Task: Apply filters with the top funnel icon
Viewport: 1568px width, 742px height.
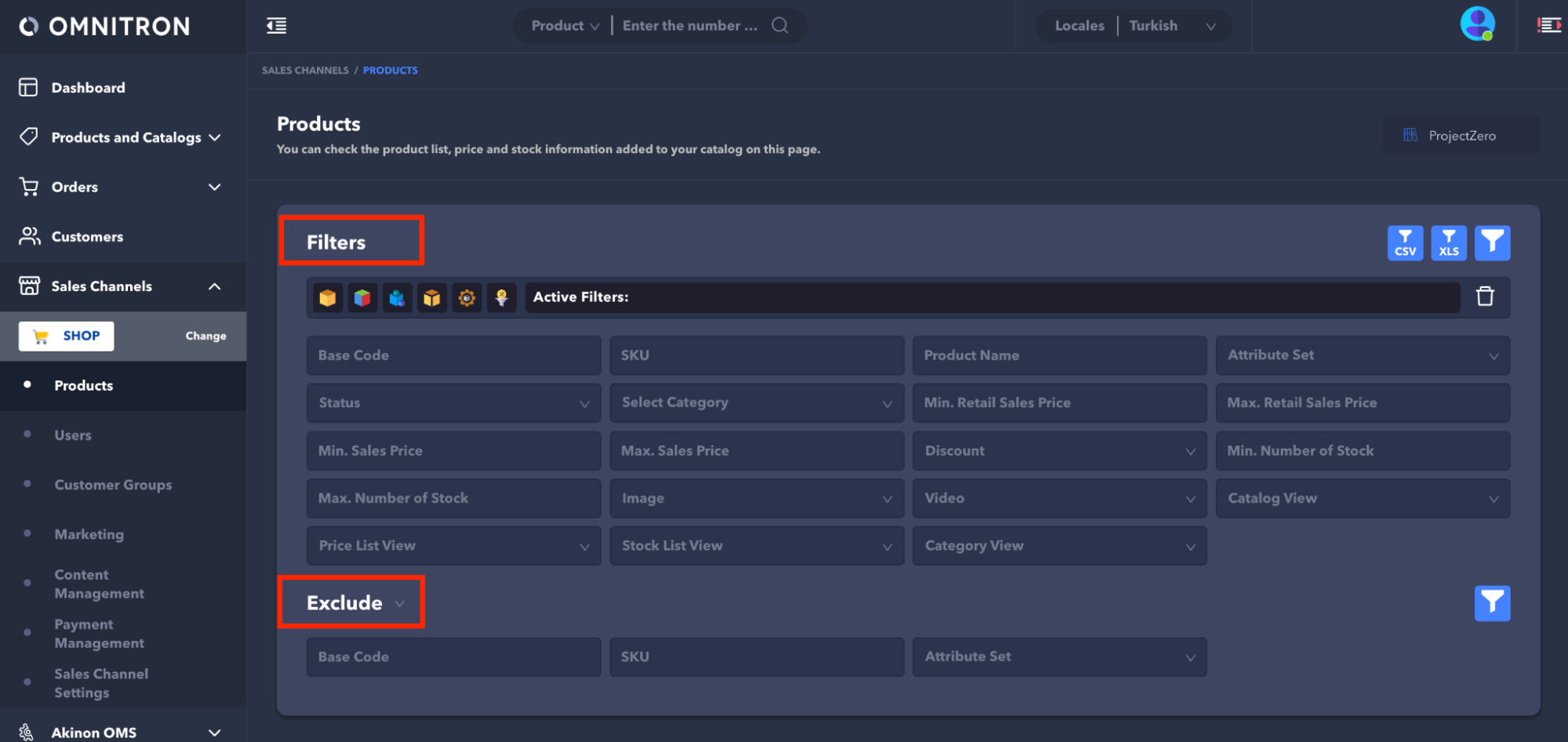Action: click(x=1492, y=243)
